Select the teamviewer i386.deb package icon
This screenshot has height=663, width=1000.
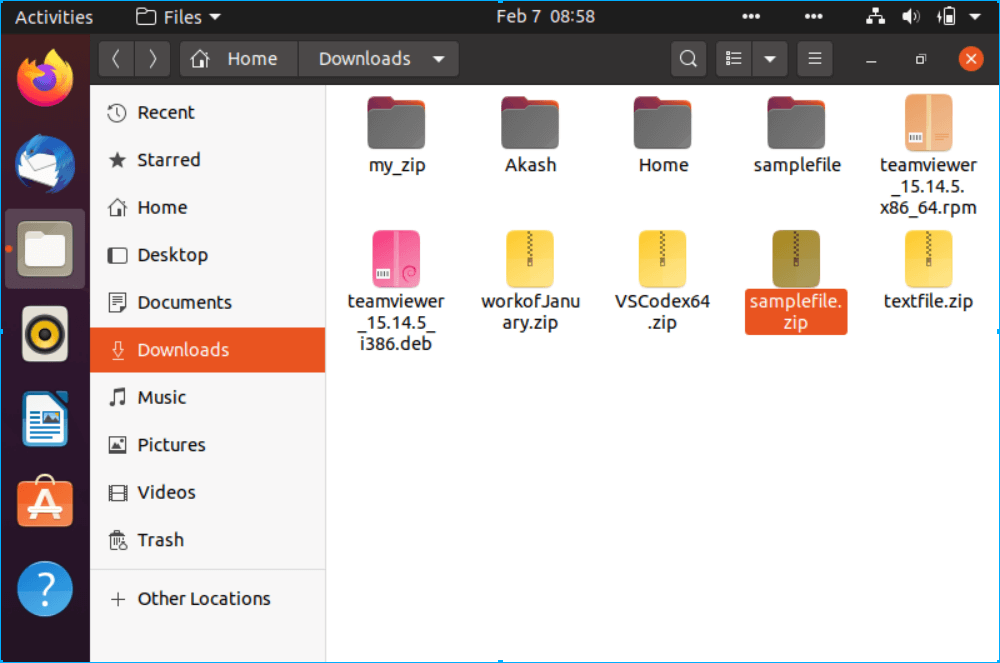click(396, 259)
